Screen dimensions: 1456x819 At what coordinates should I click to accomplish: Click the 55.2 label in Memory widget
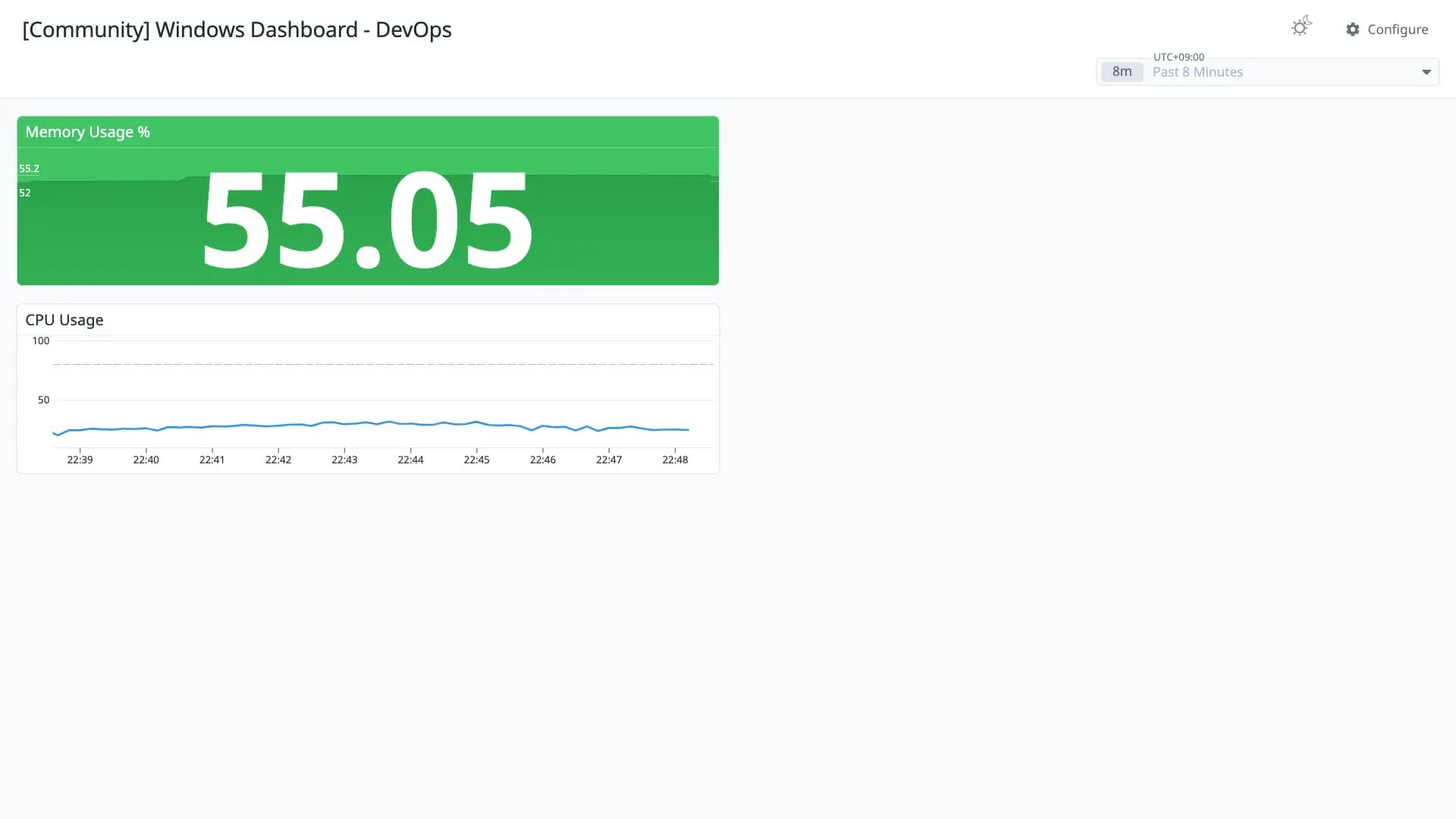click(x=30, y=168)
